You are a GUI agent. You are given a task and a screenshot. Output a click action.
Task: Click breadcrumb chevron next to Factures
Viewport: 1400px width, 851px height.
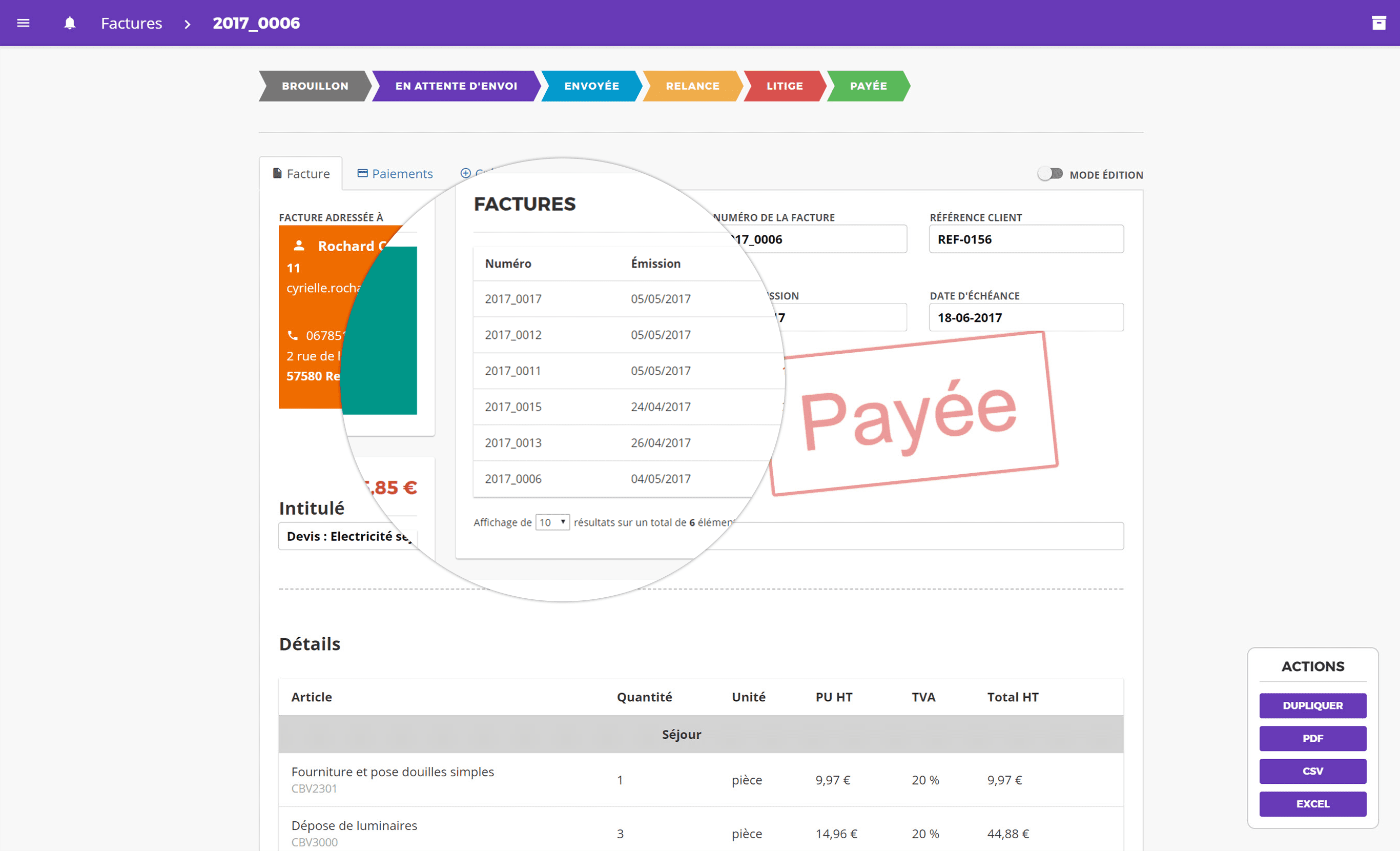click(x=188, y=24)
